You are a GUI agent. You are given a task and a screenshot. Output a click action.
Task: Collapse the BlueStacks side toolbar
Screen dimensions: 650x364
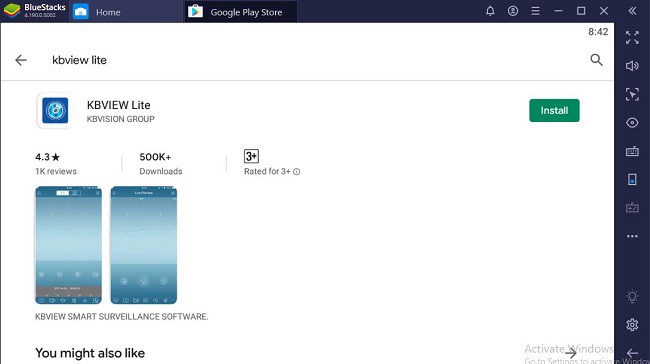pyautogui.click(x=632, y=11)
